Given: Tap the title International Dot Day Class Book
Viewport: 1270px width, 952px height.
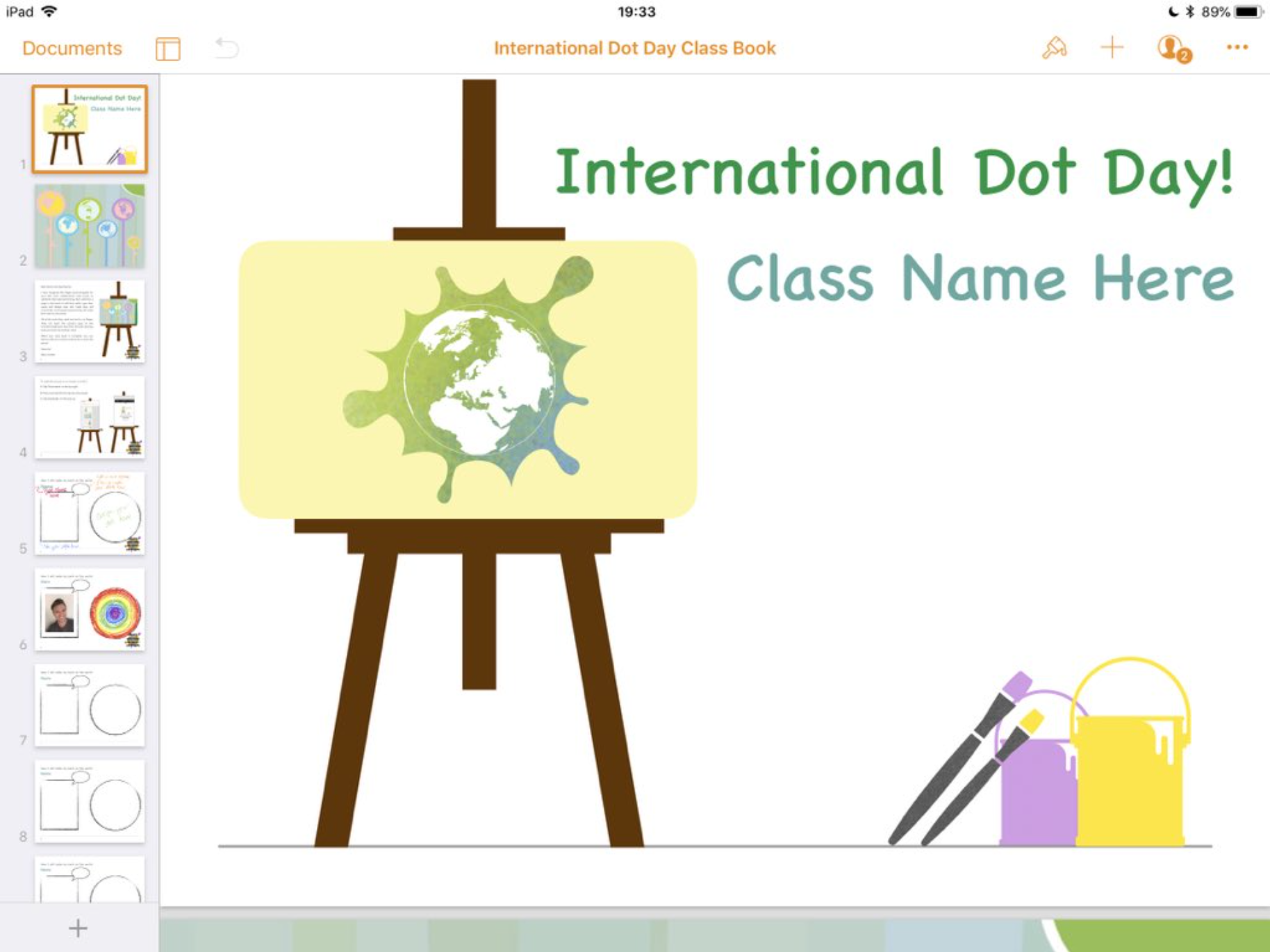Looking at the screenshot, I should 634,47.
